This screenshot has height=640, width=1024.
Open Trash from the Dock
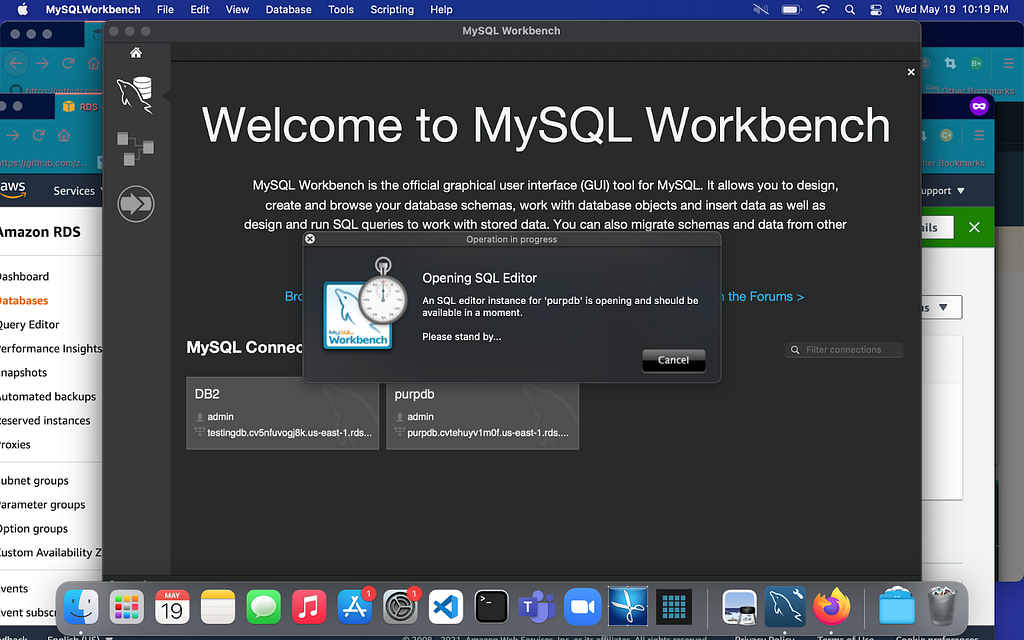[942, 607]
